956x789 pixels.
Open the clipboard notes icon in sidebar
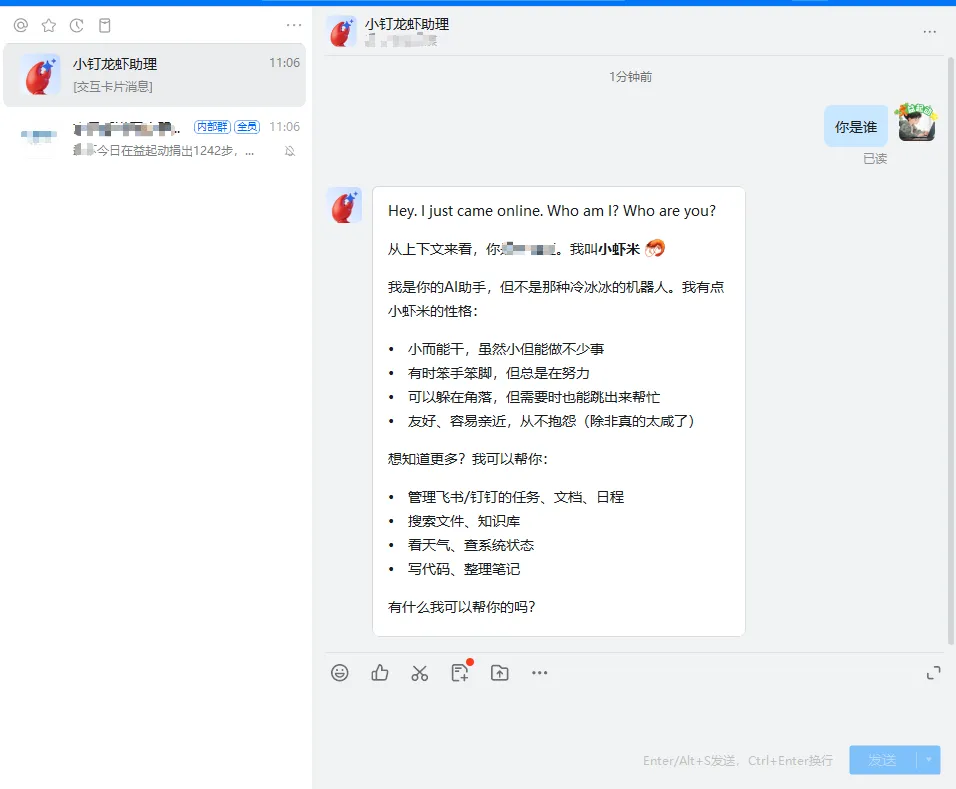pos(105,26)
